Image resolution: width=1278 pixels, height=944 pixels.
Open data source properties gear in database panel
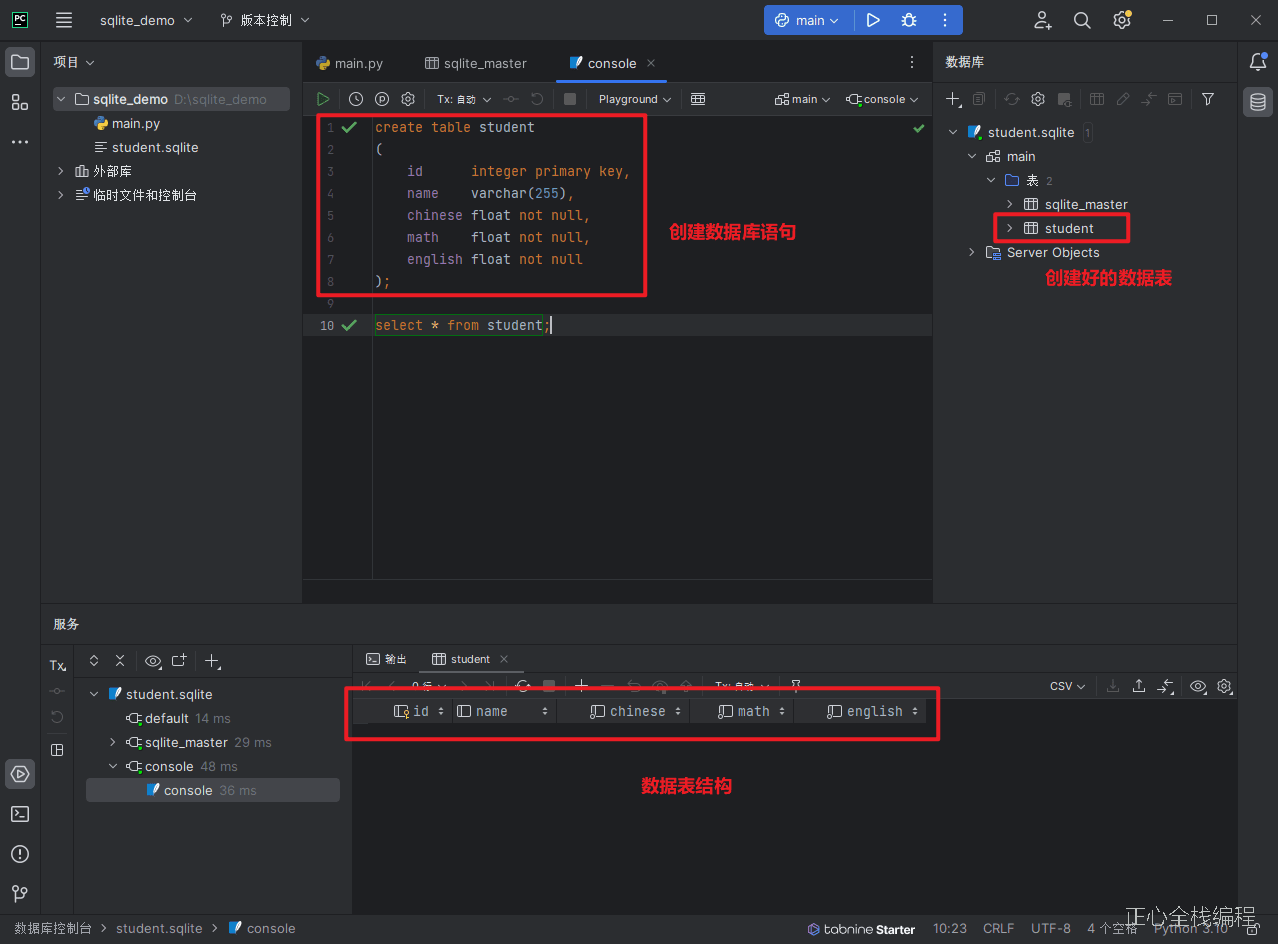[1038, 99]
